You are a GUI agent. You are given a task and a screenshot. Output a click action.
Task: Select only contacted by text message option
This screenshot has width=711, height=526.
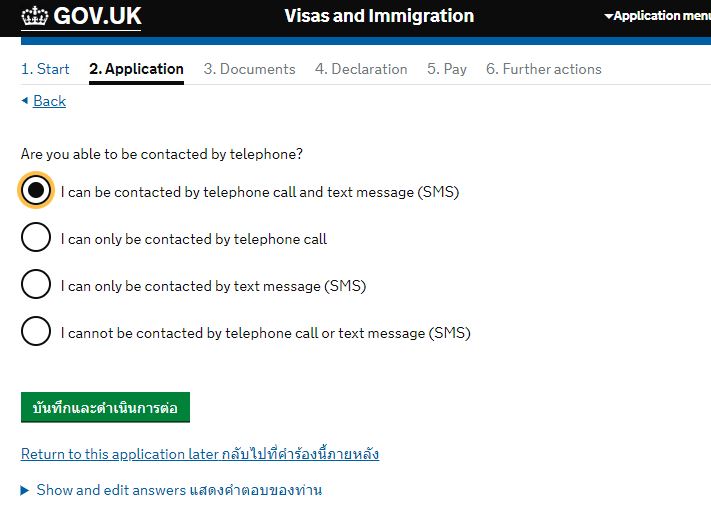[x=35, y=285]
